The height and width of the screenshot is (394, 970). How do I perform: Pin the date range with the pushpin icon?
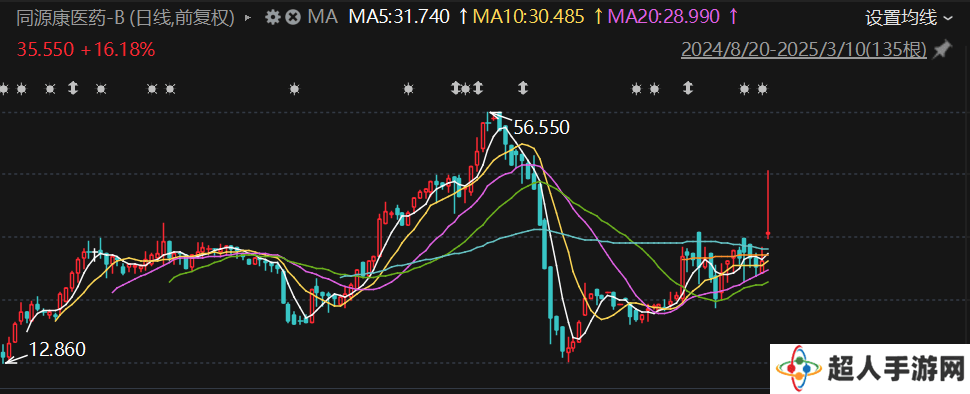942,49
